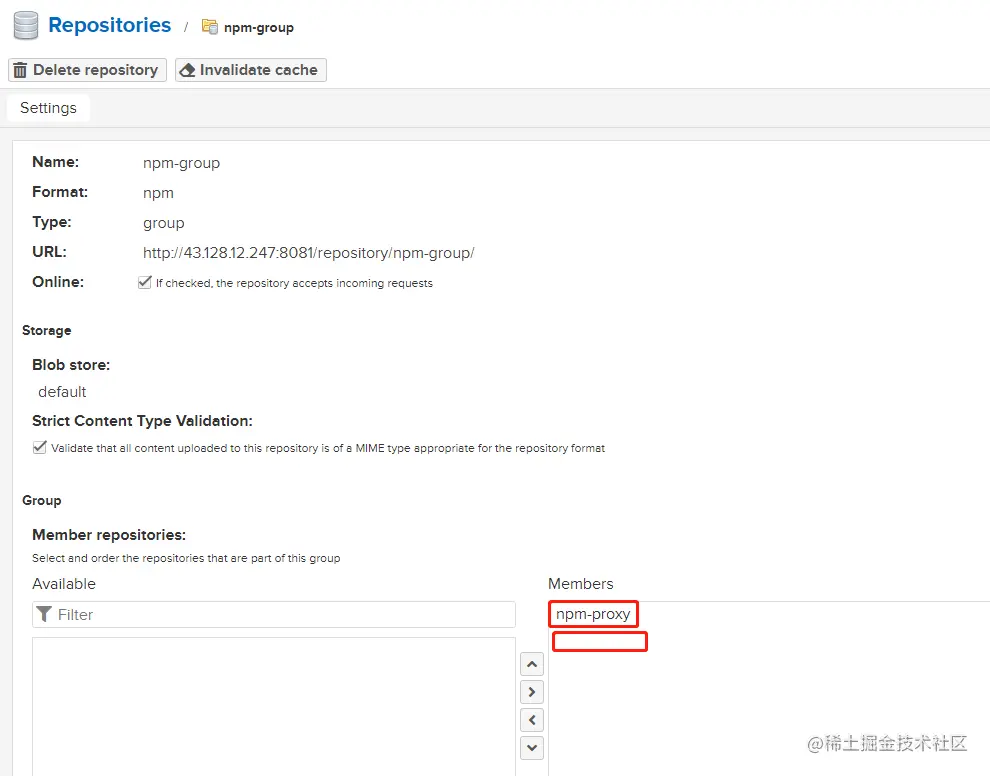Image resolution: width=990 pixels, height=776 pixels.
Task: Click the Type value group
Action: click(x=164, y=224)
